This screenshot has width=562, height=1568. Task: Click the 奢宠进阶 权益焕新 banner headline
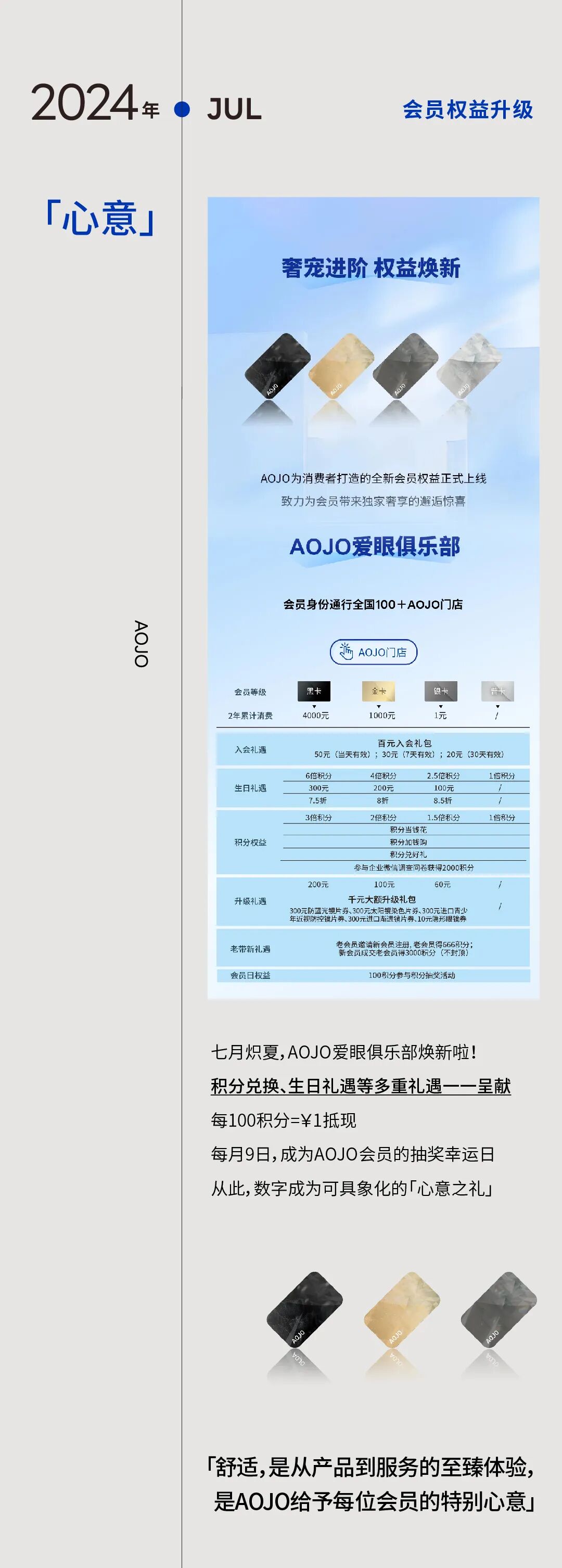pos(371,268)
